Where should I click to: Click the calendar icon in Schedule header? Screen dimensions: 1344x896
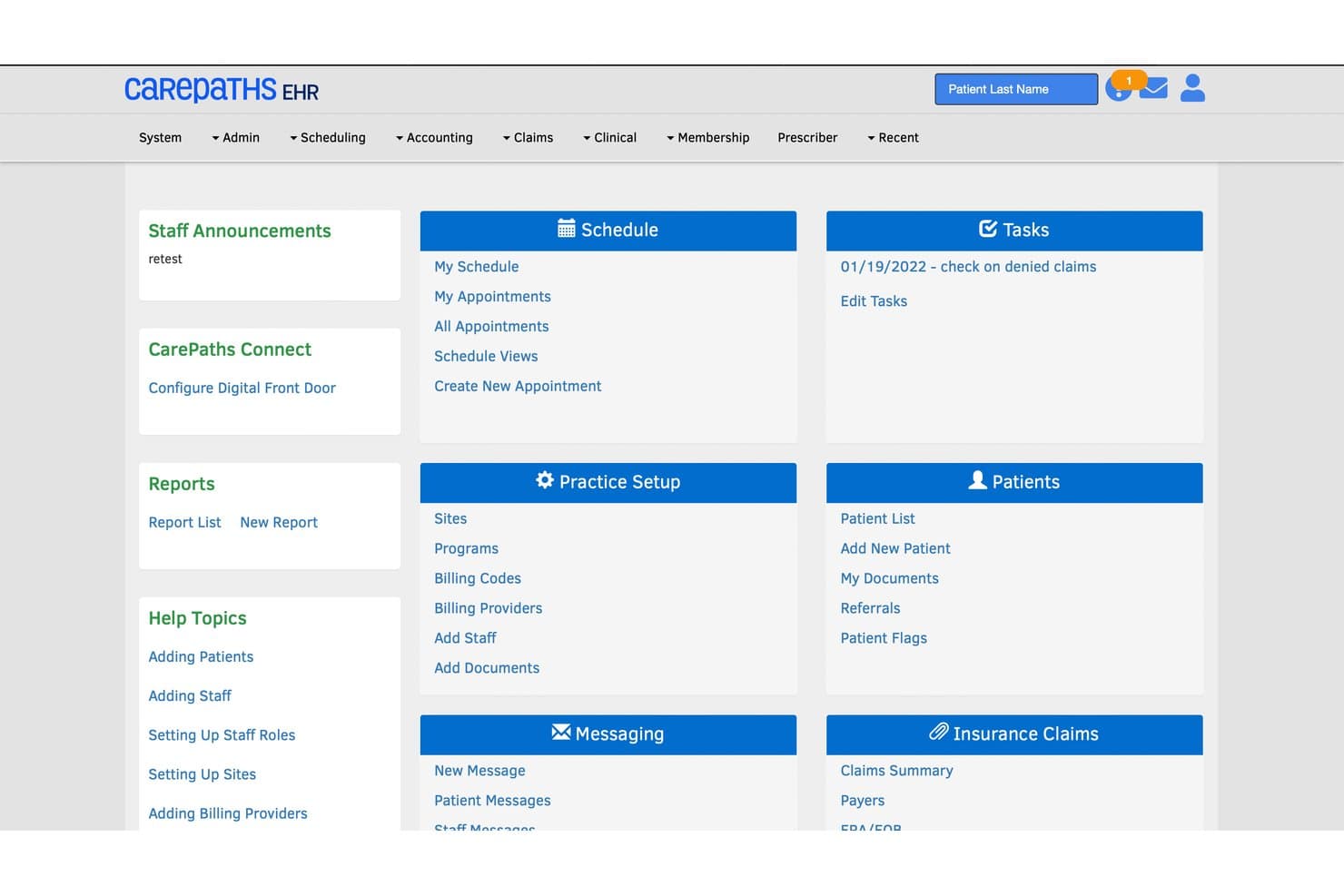click(566, 229)
